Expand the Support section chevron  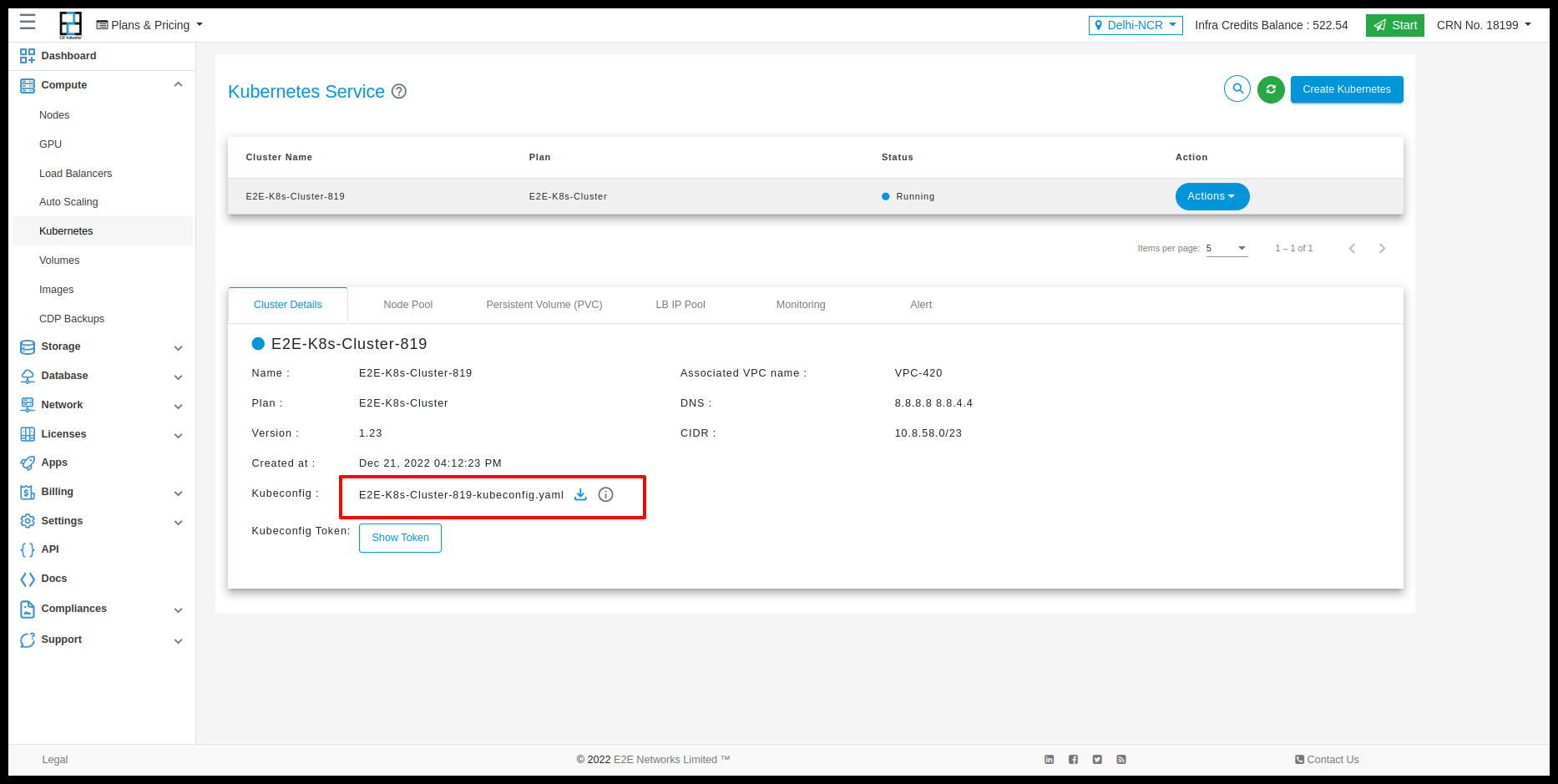(x=178, y=640)
